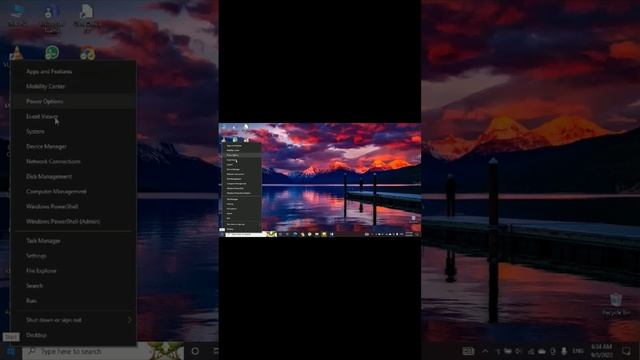Image resolution: width=640 pixels, height=360 pixels.
Task: Show hidden tray icons chevron
Action: click(x=485, y=351)
